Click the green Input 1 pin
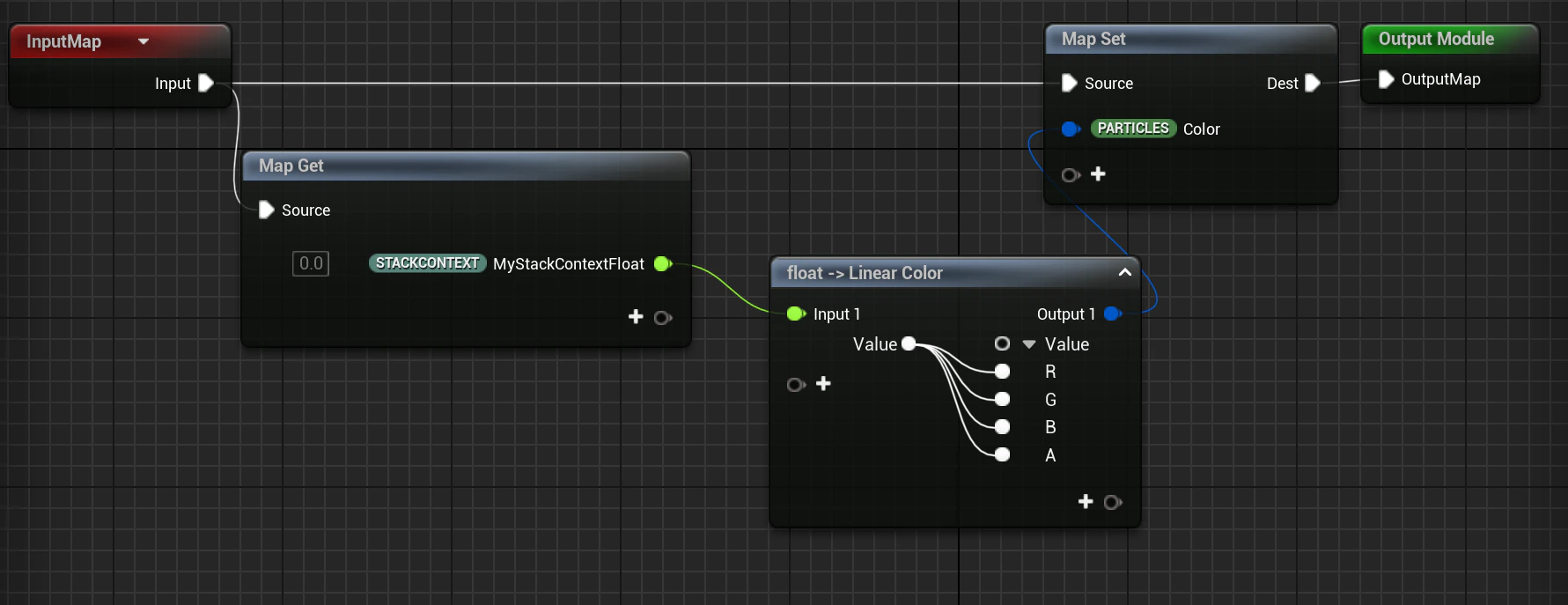This screenshot has height=605, width=1568. click(x=796, y=314)
